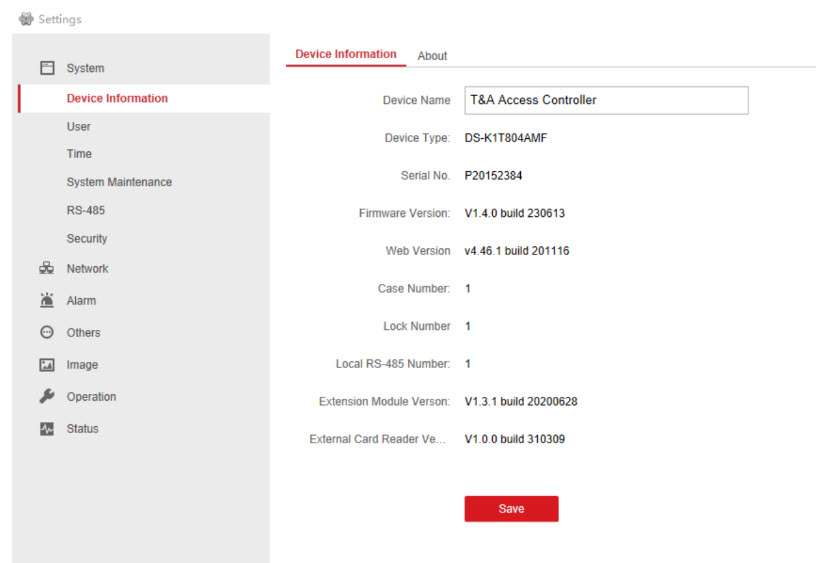Click the Device Name text field
The image size is (816, 563).
point(606,100)
